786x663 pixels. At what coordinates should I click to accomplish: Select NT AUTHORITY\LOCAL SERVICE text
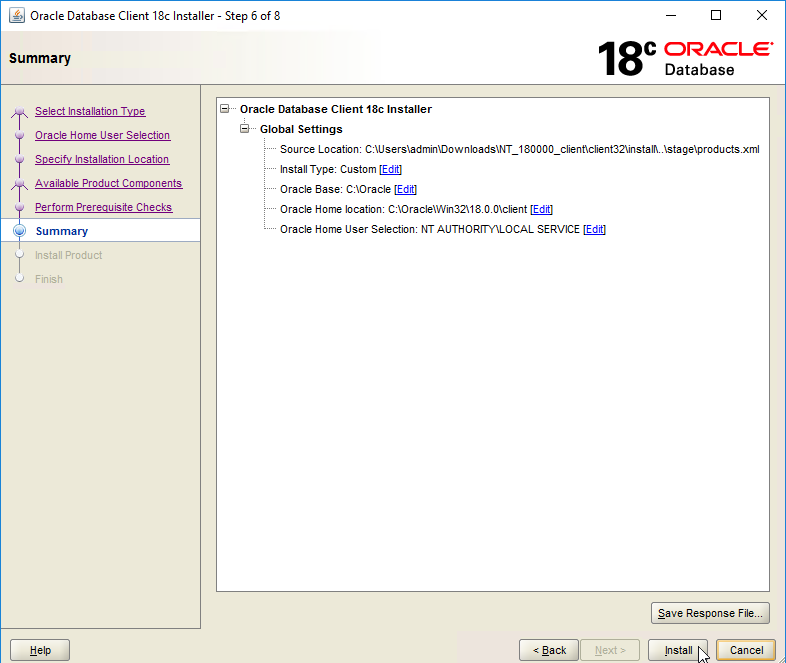pyautogui.click(x=500, y=230)
